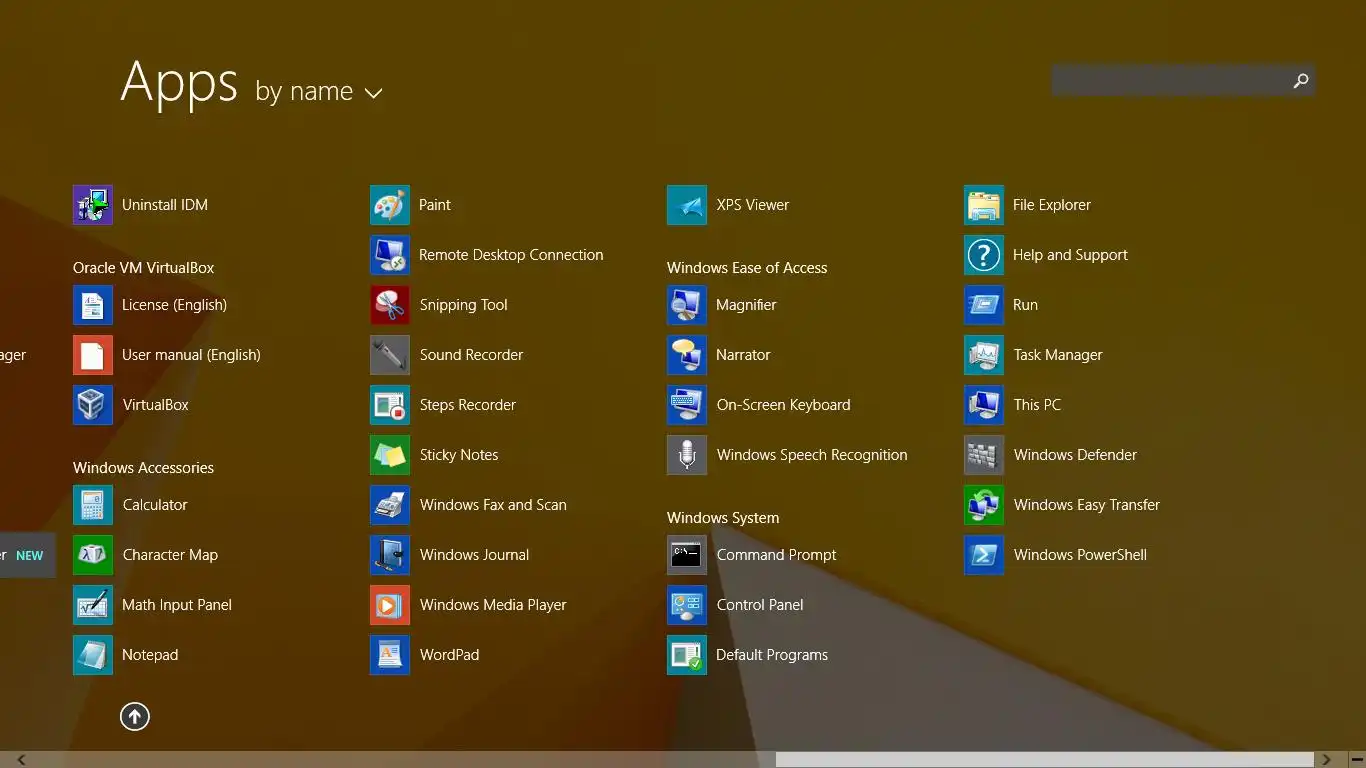The width and height of the screenshot is (1366, 768).
Task: Click the horizontal scrollbar thumb
Action: pos(1045,760)
